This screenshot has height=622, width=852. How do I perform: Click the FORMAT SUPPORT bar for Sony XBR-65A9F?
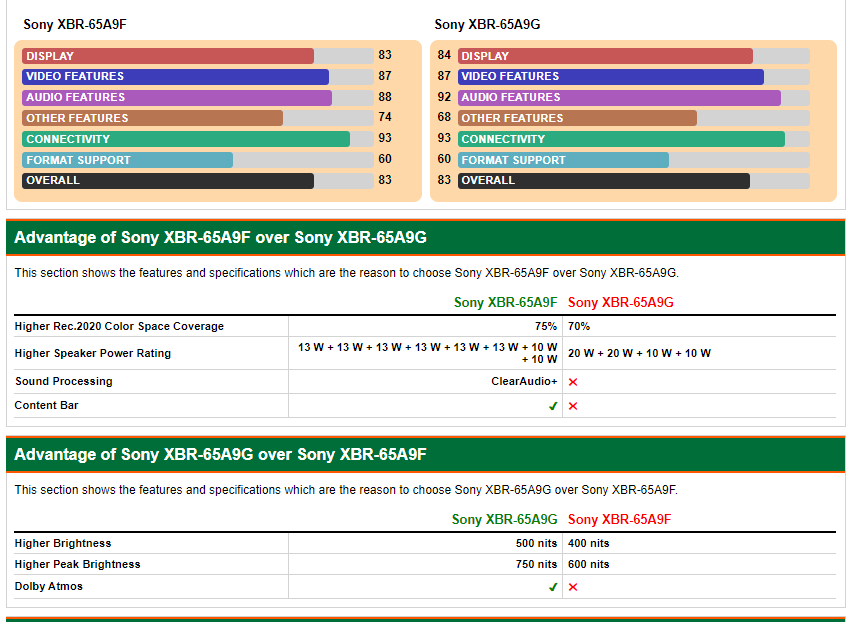[198, 160]
